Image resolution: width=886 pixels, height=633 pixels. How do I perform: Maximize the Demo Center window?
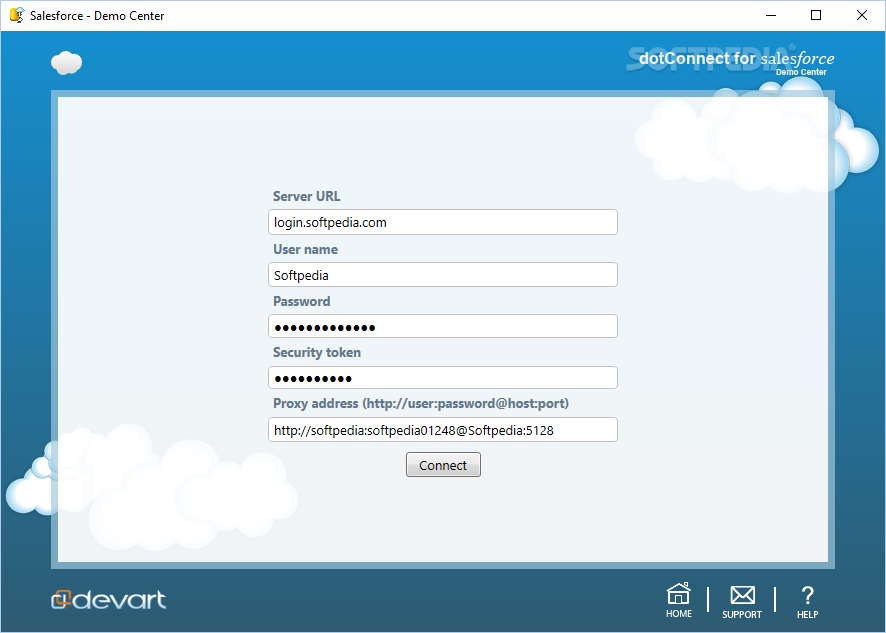(816, 15)
